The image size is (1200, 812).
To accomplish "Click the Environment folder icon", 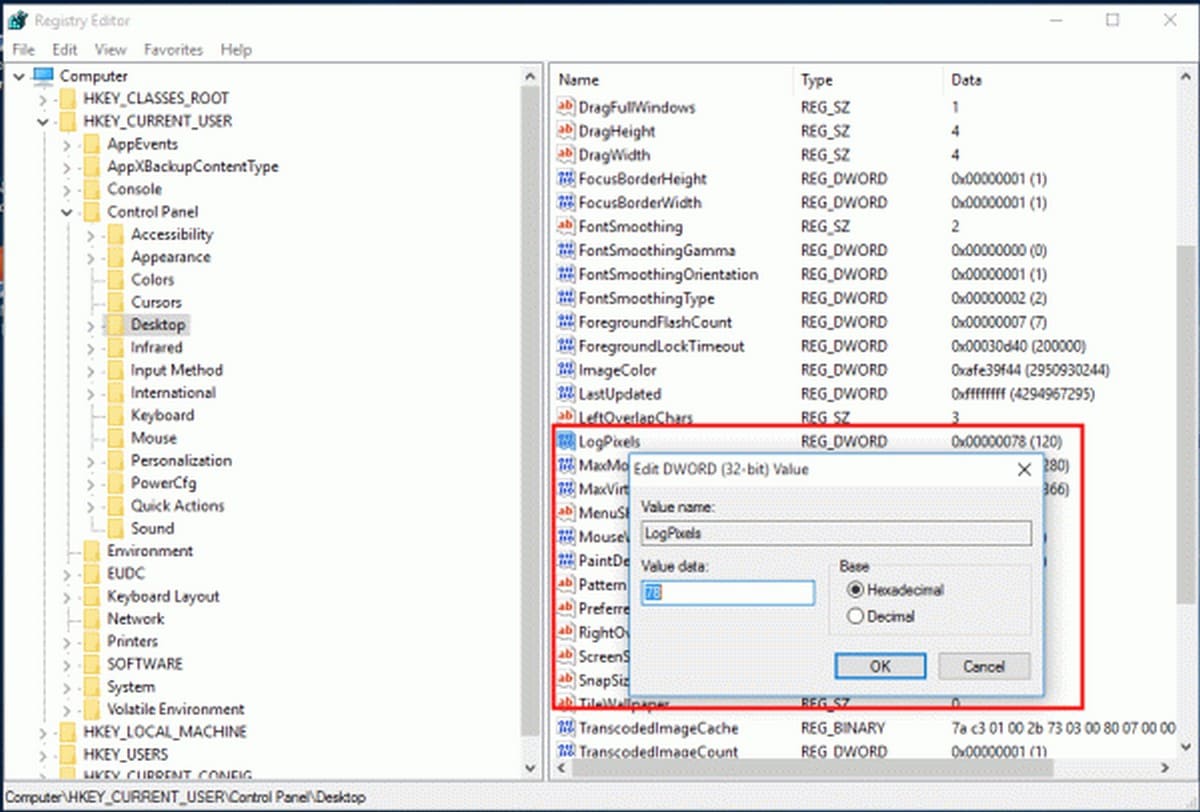I will [x=92, y=551].
